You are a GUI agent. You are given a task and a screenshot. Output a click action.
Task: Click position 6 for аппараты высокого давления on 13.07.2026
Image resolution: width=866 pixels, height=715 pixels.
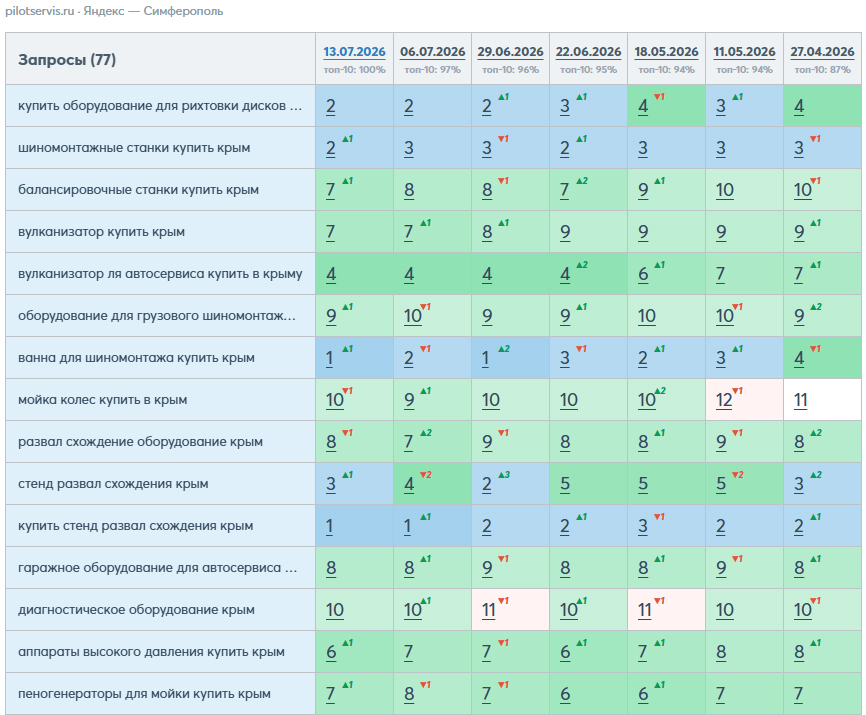(331, 652)
